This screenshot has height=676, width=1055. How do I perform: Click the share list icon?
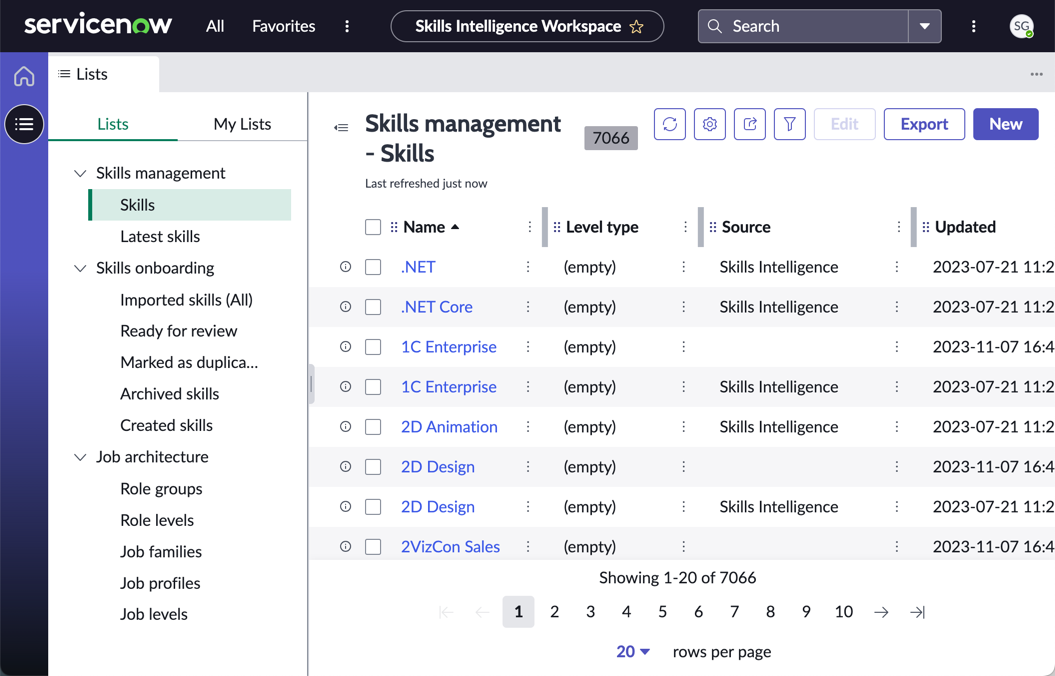coord(750,124)
